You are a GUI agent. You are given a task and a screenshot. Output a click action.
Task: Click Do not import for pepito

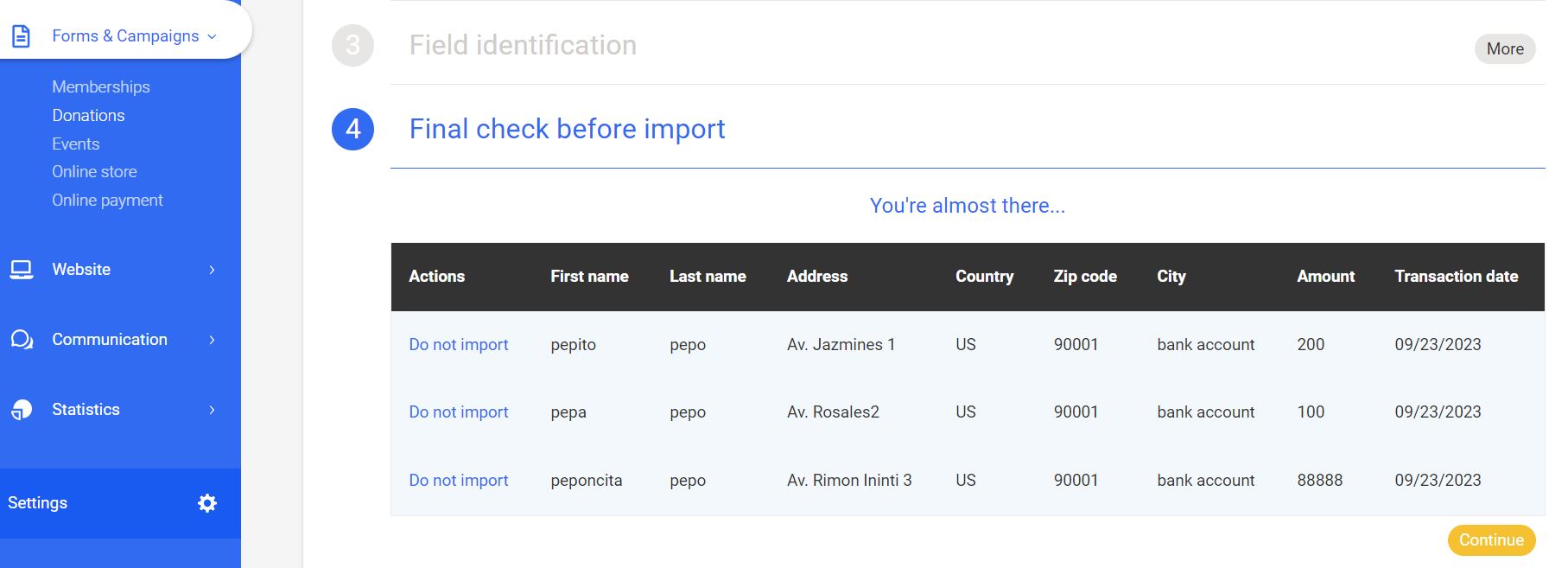click(459, 344)
